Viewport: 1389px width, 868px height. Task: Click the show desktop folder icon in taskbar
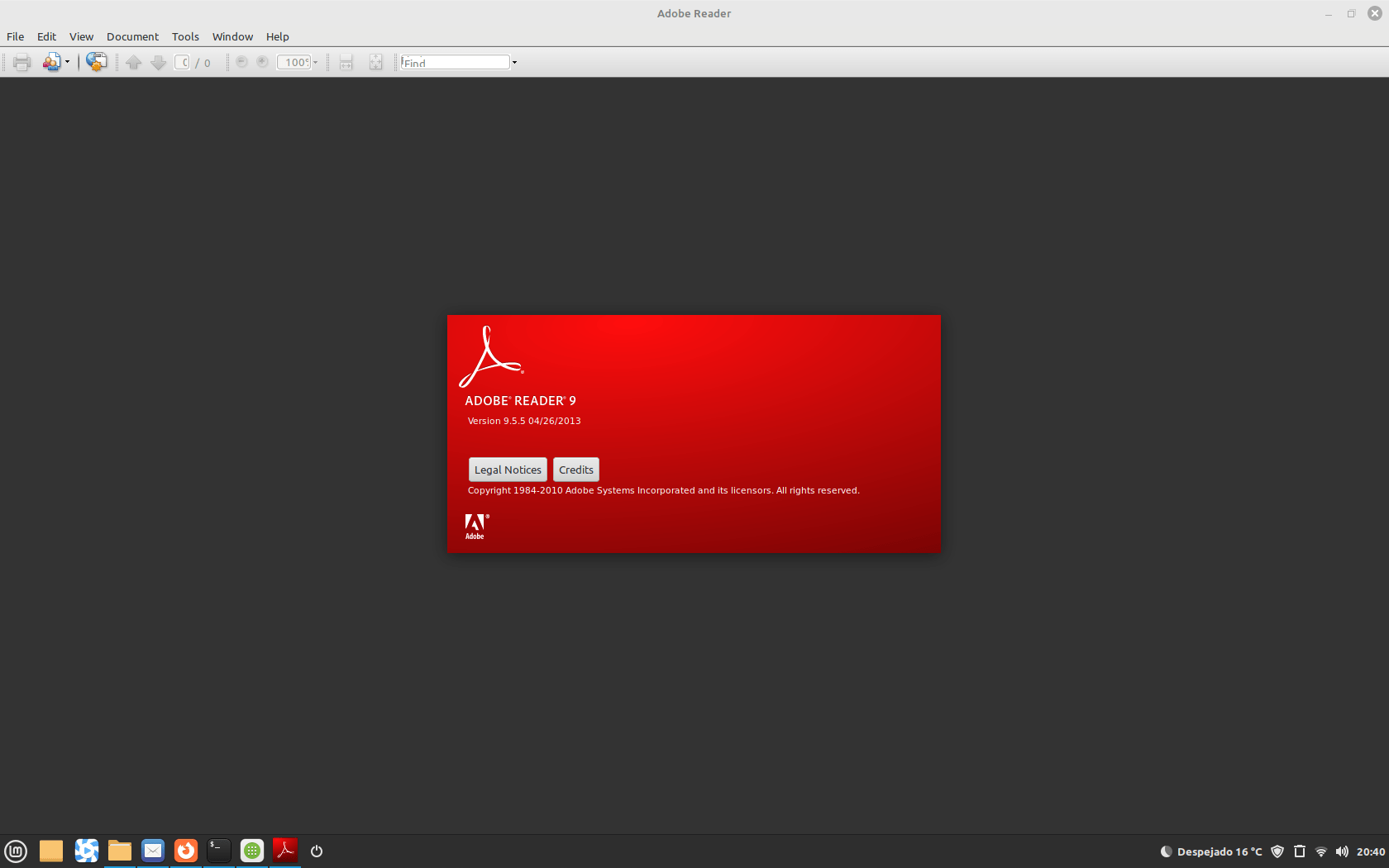51,851
